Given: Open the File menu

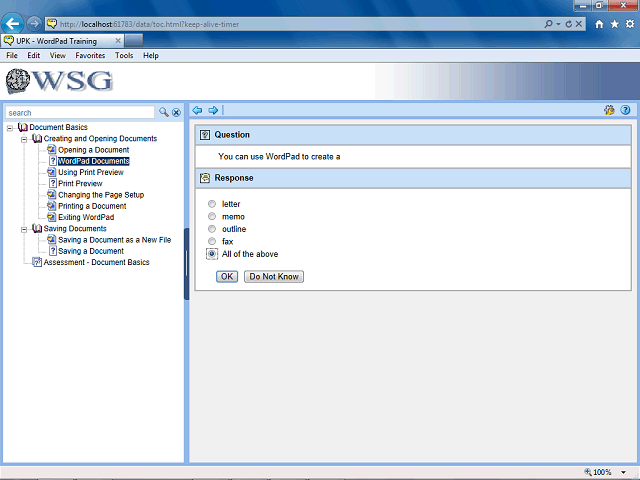Looking at the screenshot, I should click(12, 56).
